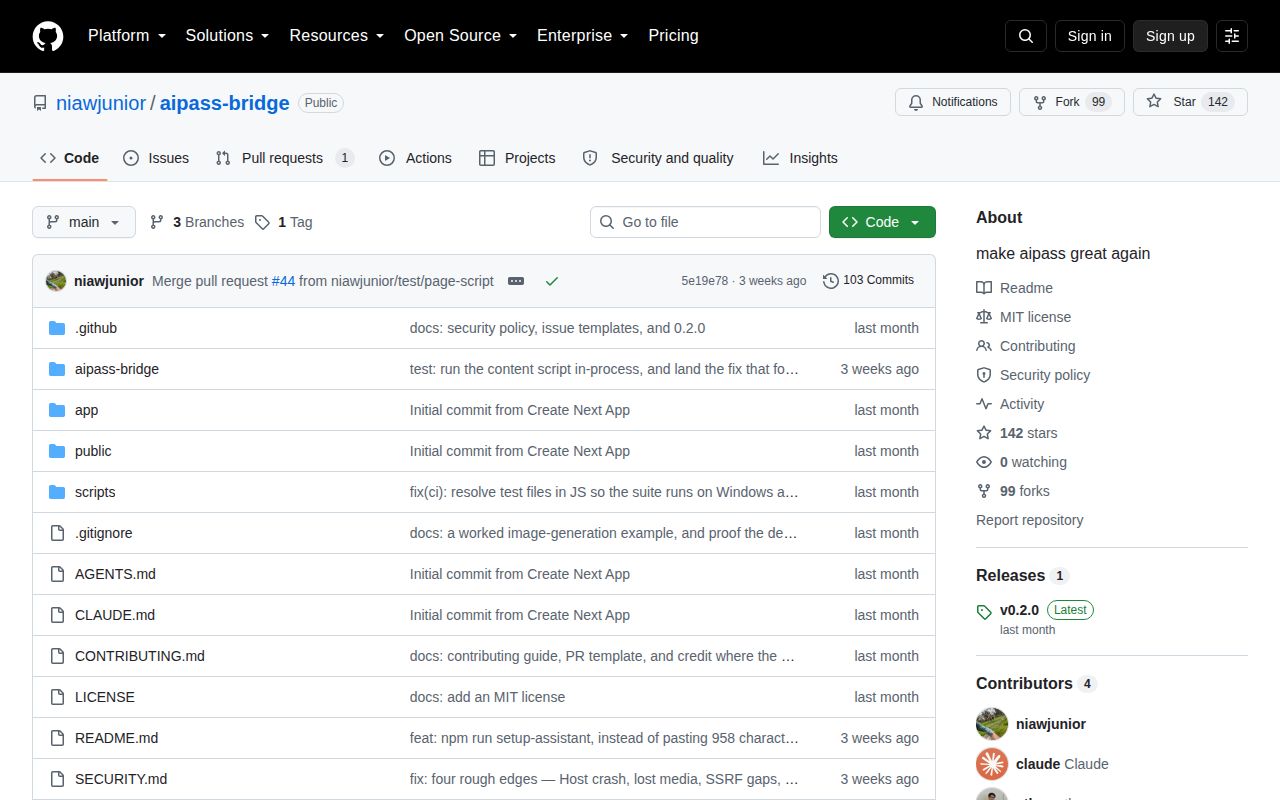Click history clock icon beside 103 Commits
Image resolution: width=1280 pixels, height=800 pixels.
831,281
